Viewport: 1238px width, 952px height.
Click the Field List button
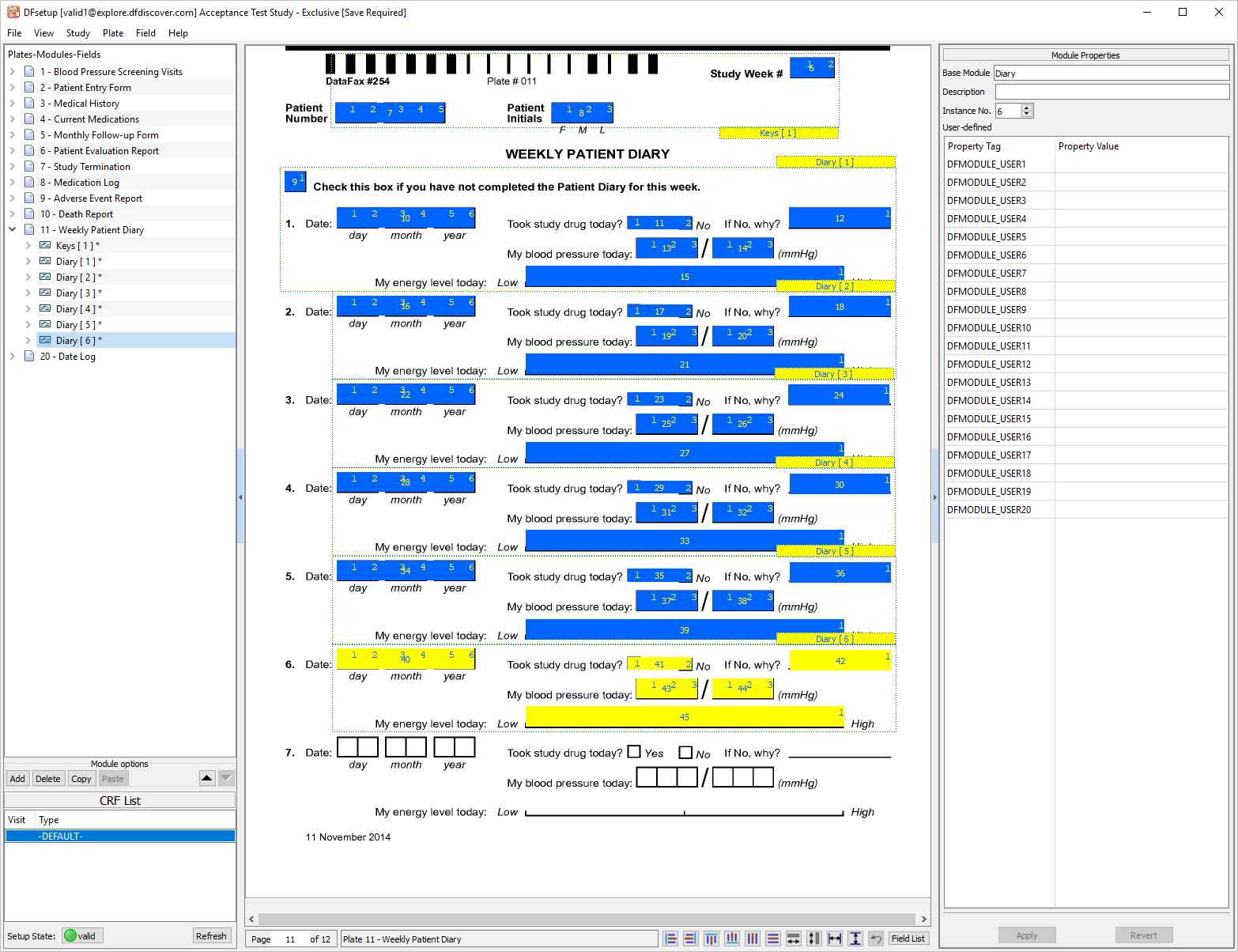pyautogui.click(x=908, y=939)
